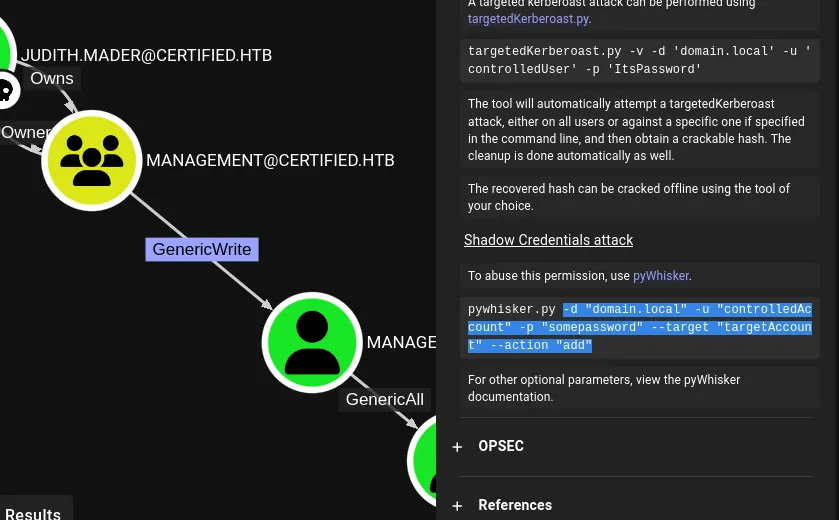Click the targetedKerberoast.py command code block
Screen dimensions: 839x520
click(640, 60)
